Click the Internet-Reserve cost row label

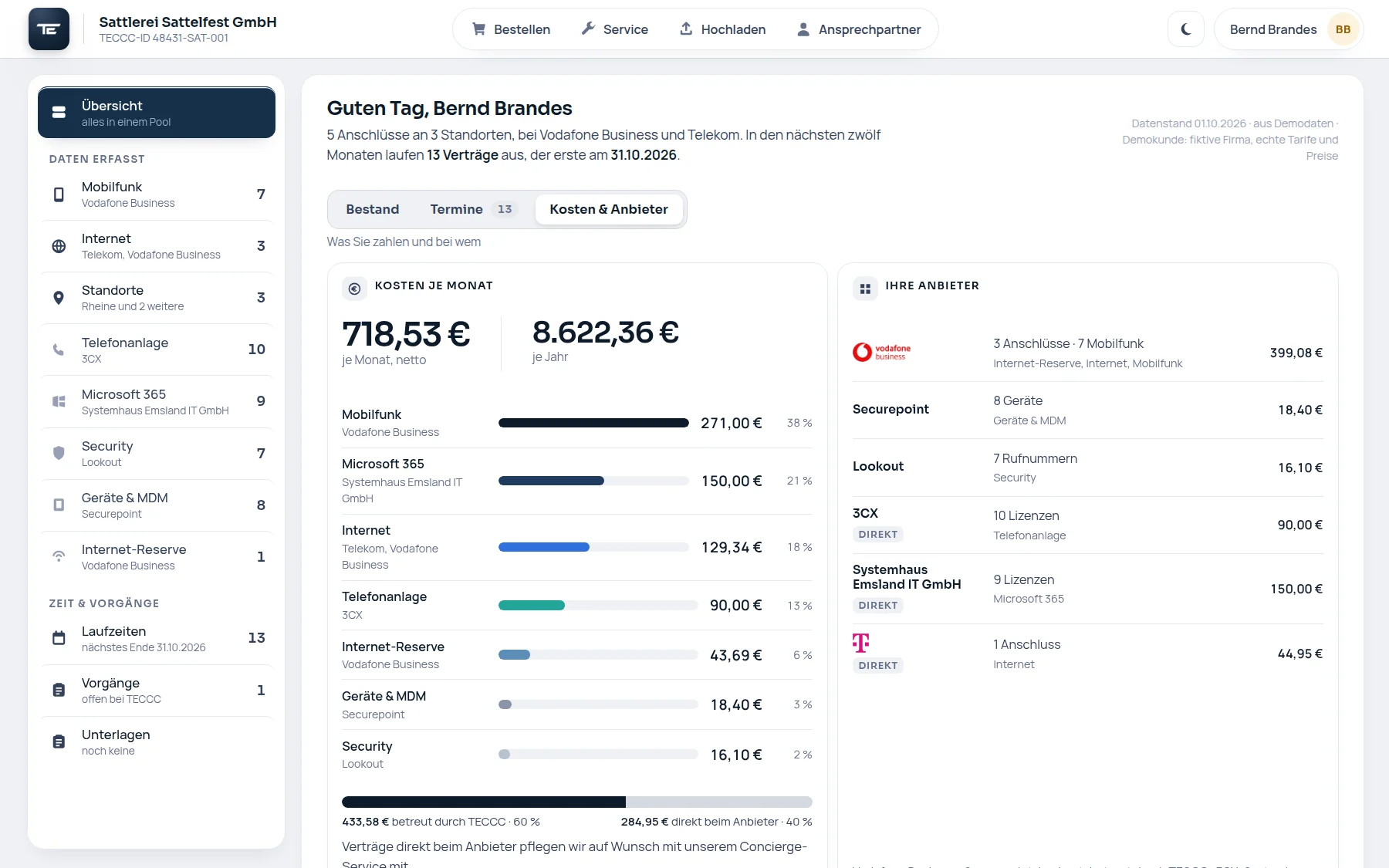coord(393,647)
